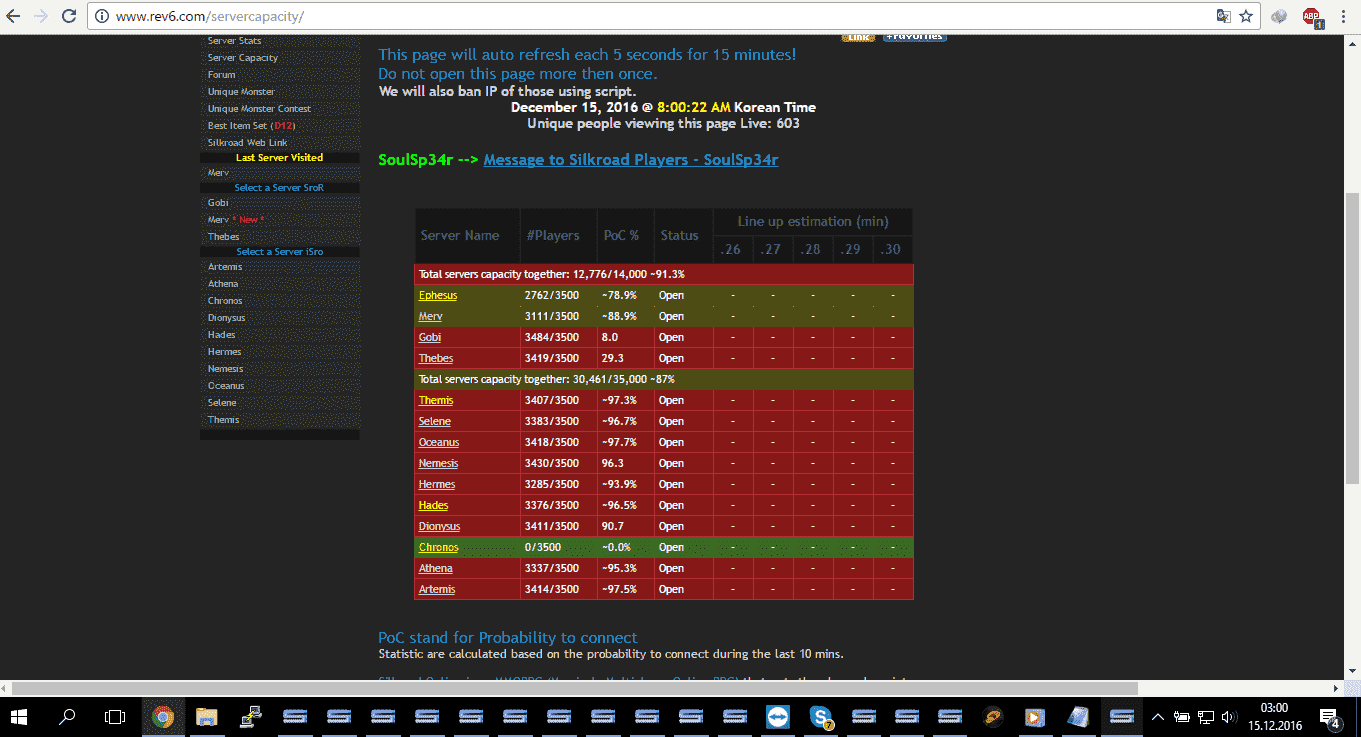Open File Explorer from the taskbar
The image size is (1361, 737).
[x=207, y=717]
